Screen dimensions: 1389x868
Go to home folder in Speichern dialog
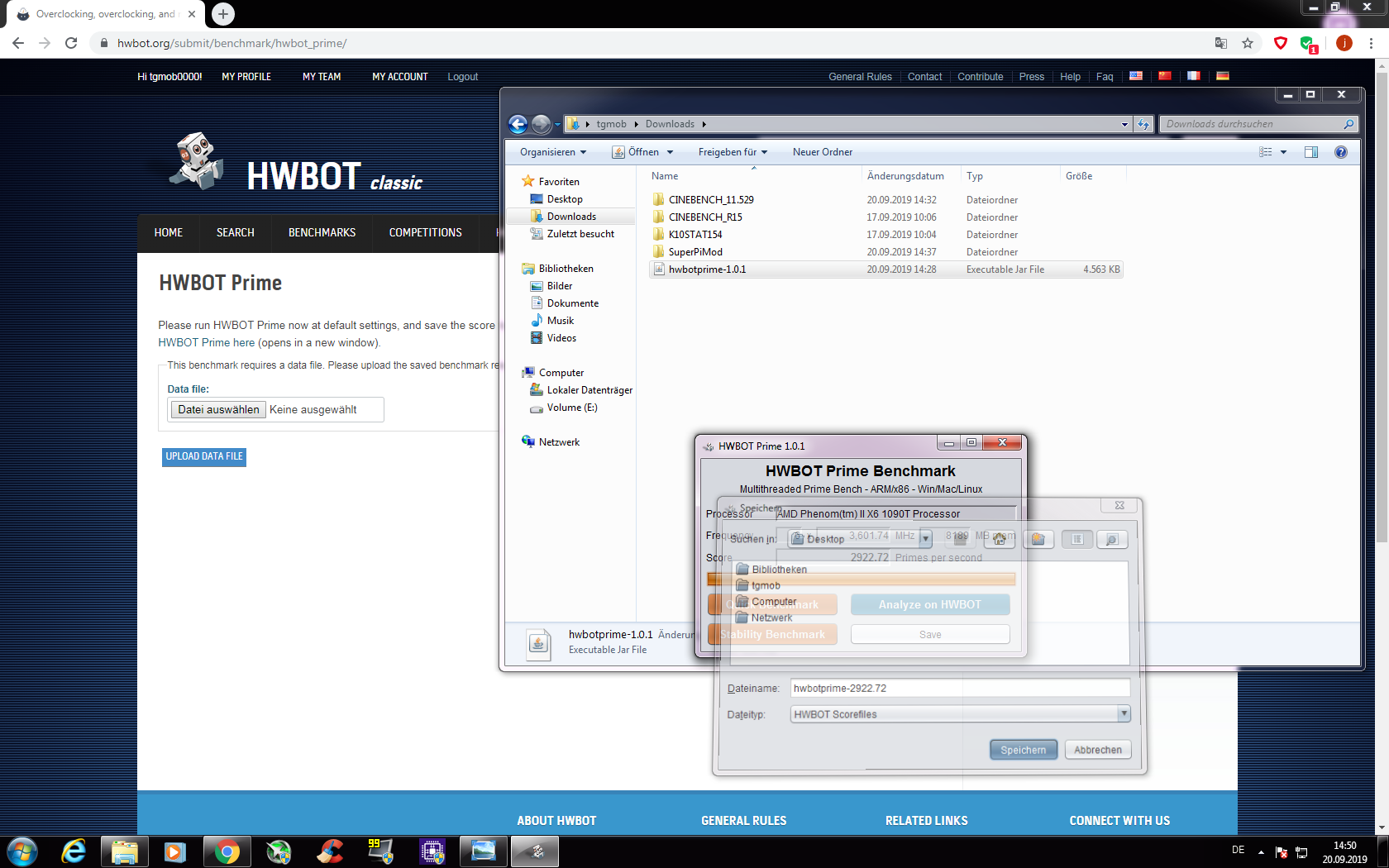(x=1000, y=539)
